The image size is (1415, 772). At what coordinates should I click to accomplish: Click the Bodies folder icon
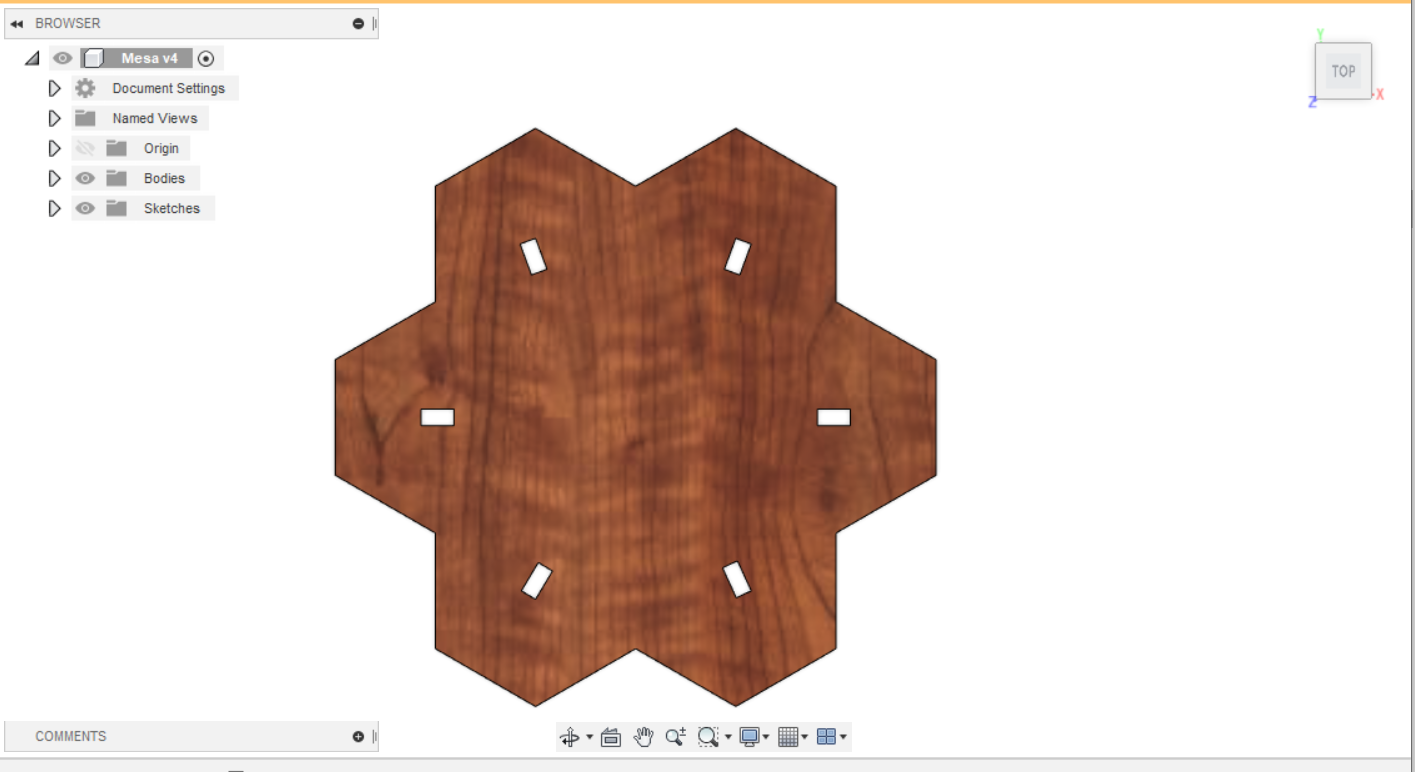(117, 178)
